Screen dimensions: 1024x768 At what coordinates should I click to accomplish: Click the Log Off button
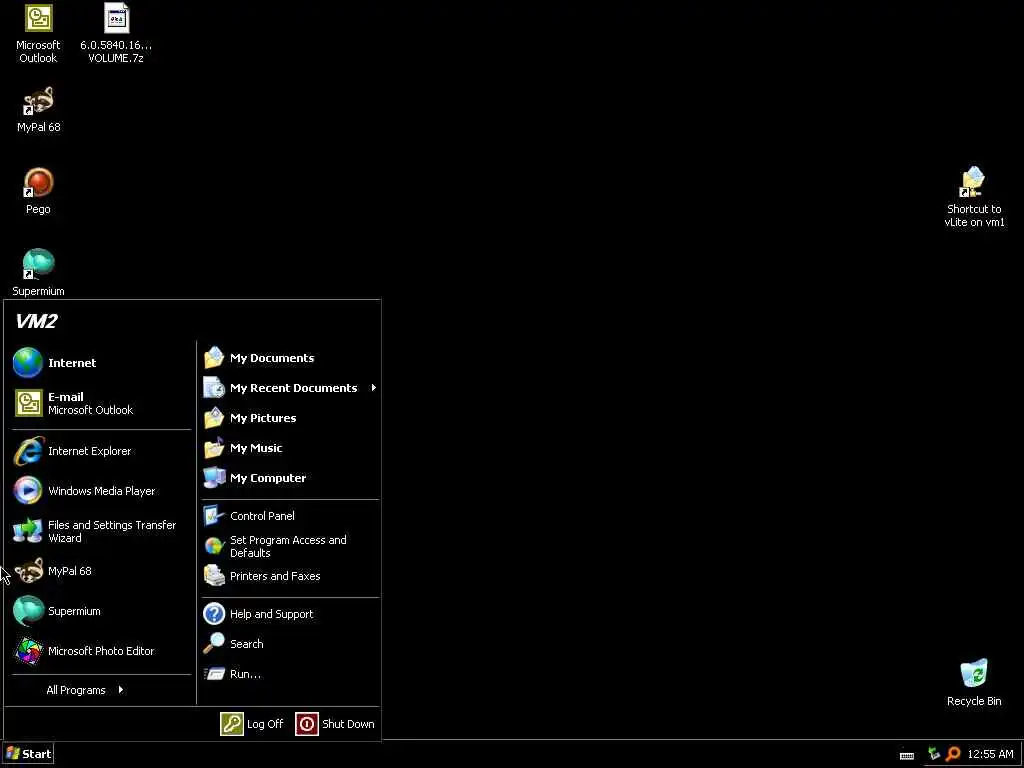pos(252,724)
